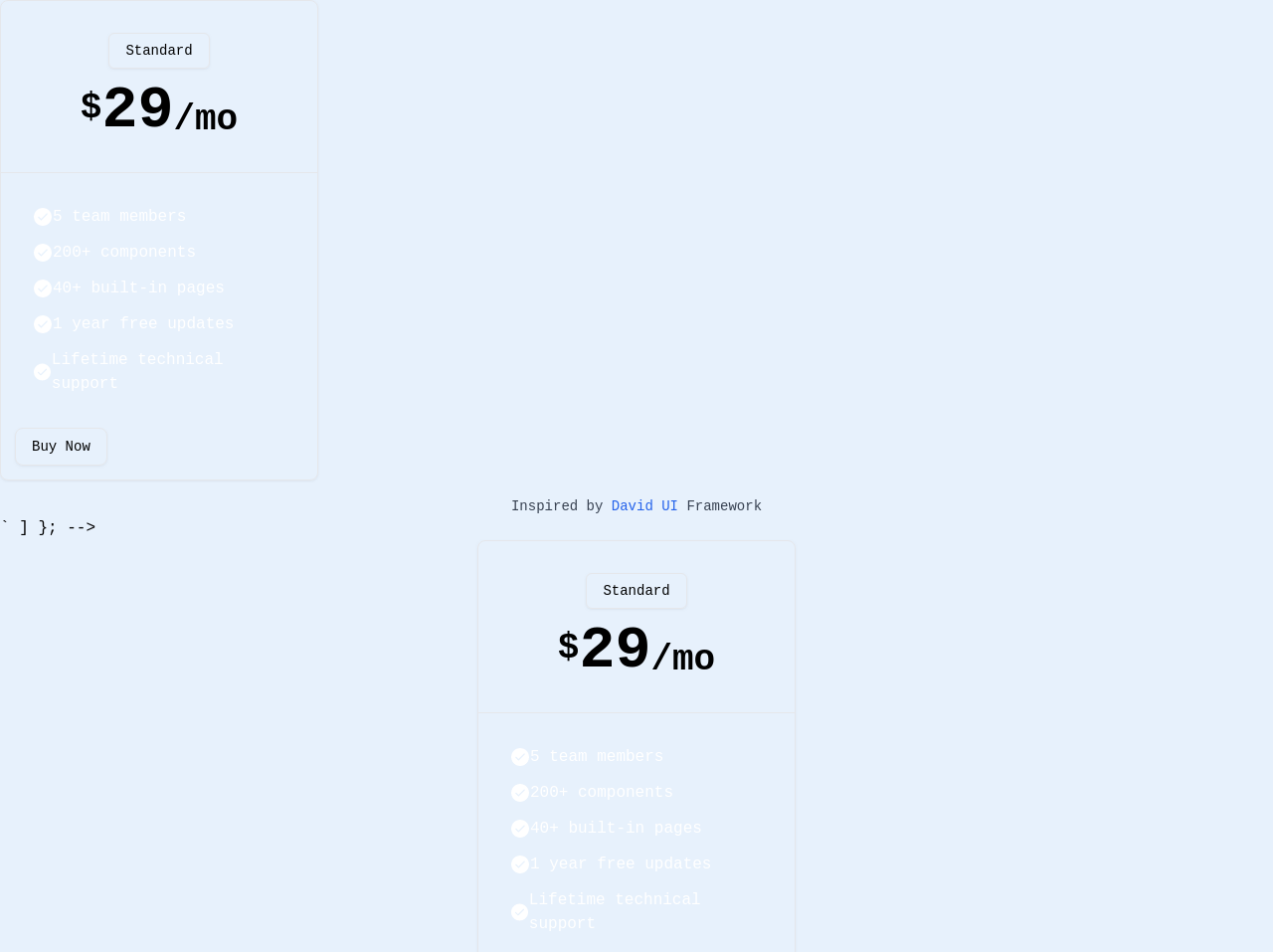Click the Standard badge in the second card
Image resolution: width=1273 pixels, height=952 pixels.
(x=636, y=591)
